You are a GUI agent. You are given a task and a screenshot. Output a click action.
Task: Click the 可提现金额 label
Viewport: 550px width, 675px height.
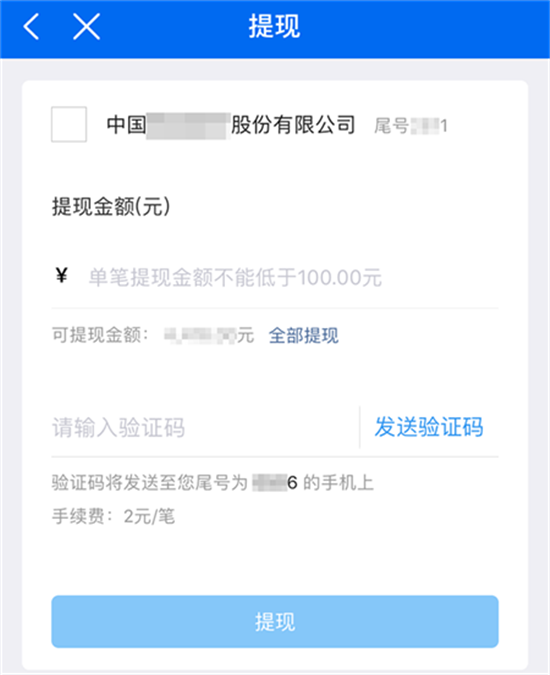click(100, 335)
